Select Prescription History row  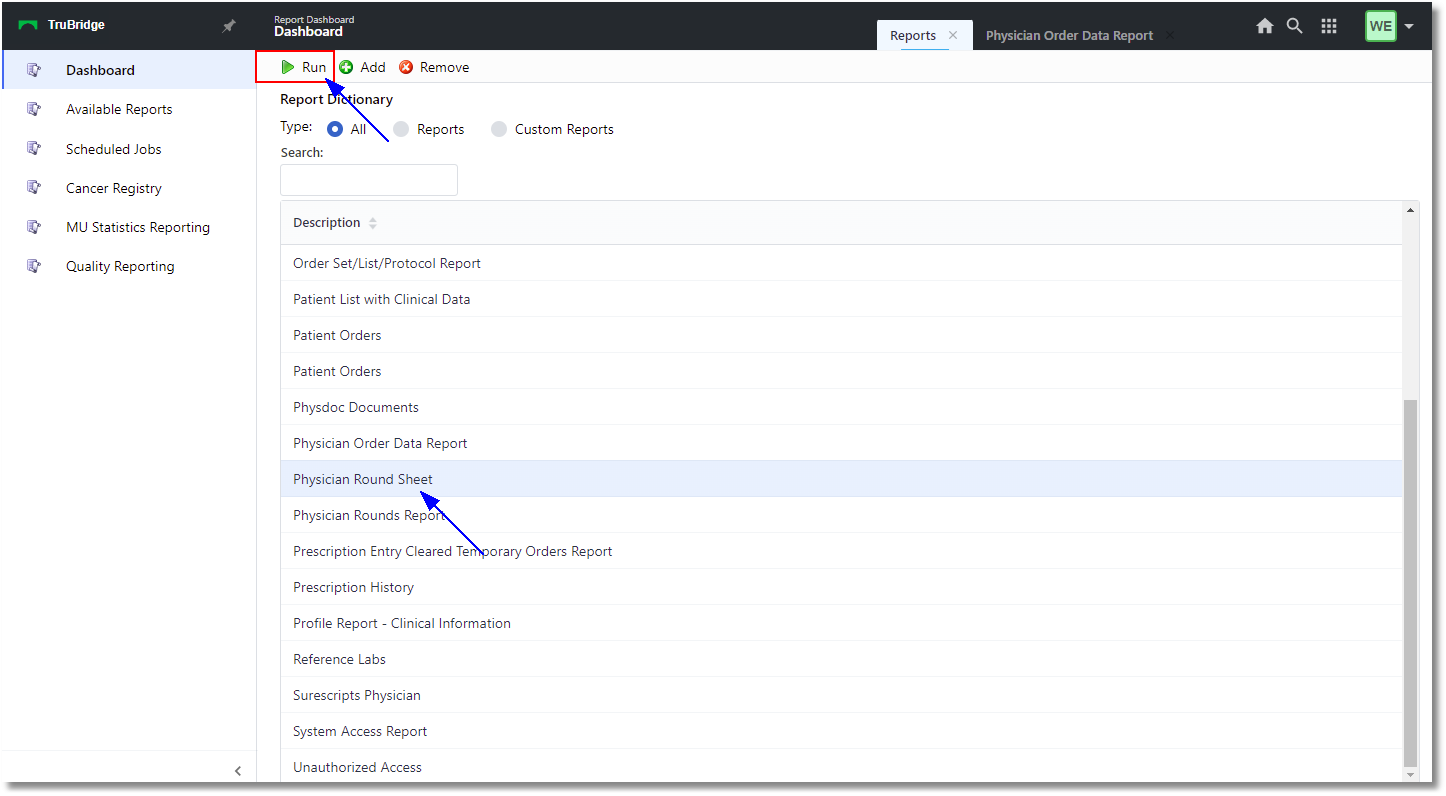click(x=841, y=587)
